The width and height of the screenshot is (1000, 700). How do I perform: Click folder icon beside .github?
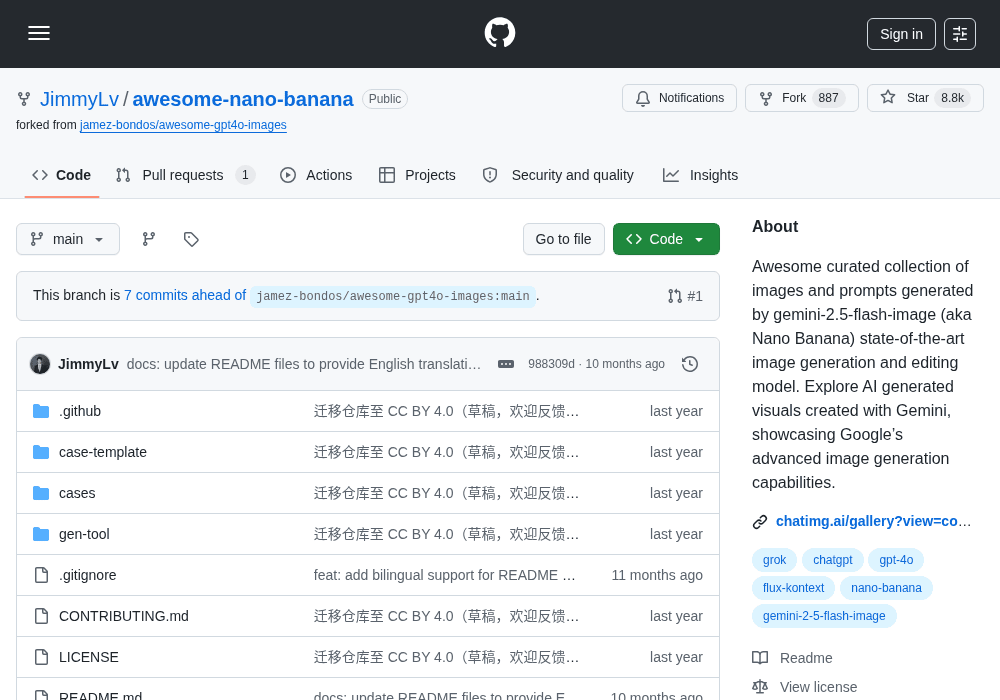pyautogui.click(x=41, y=411)
